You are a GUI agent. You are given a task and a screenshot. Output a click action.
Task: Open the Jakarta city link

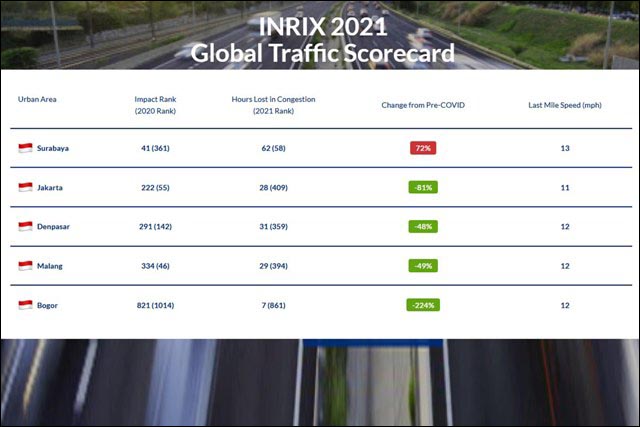(x=50, y=187)
